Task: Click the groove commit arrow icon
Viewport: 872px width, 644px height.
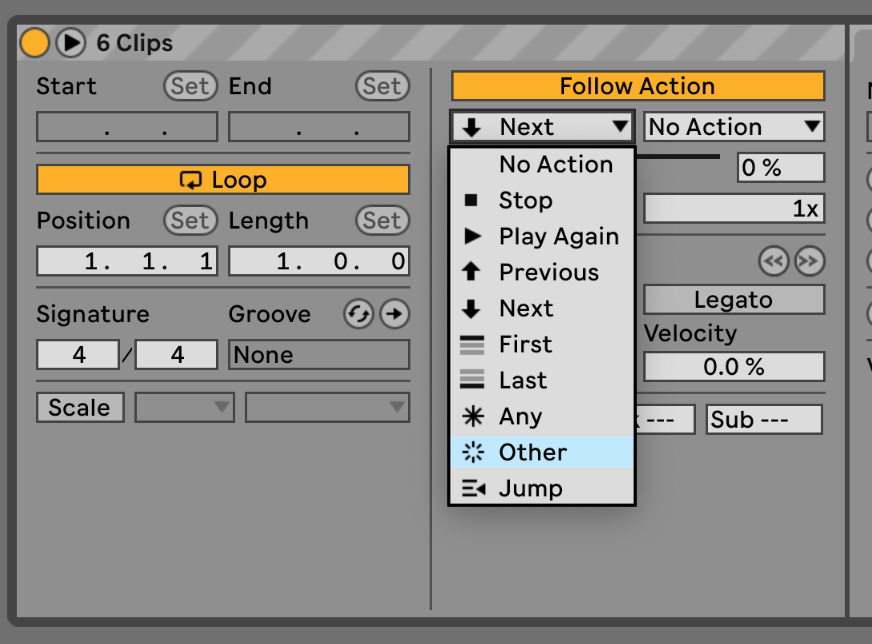Action: click(395, 314)
